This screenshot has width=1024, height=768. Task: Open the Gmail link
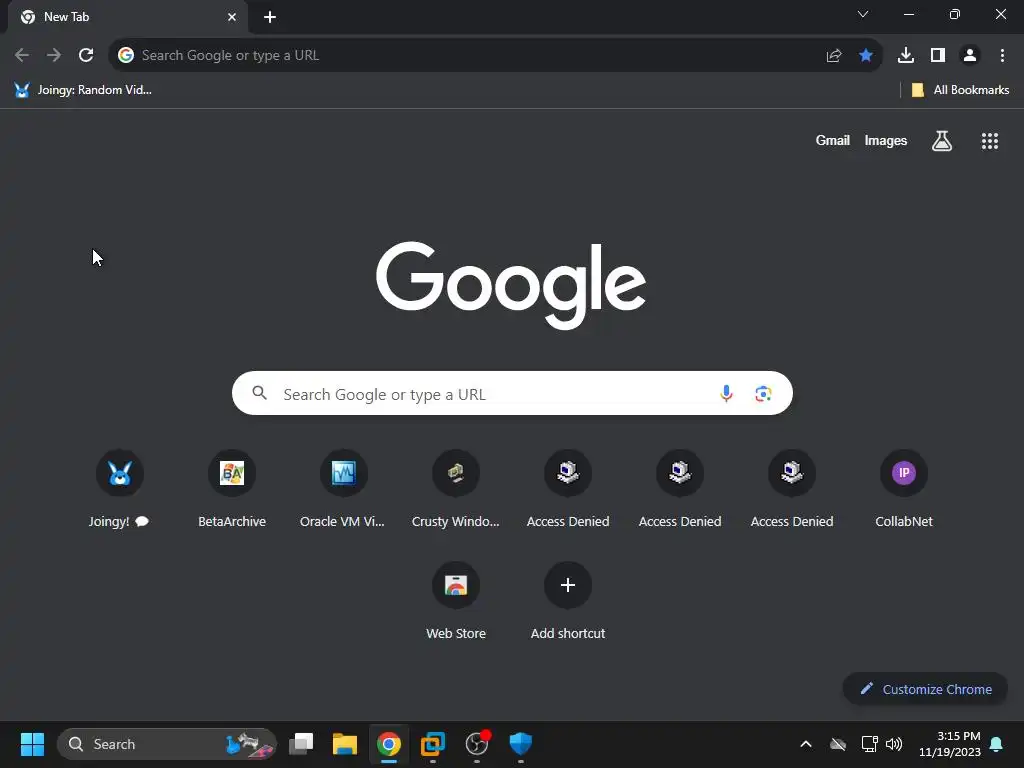click(x=833, y=140)
